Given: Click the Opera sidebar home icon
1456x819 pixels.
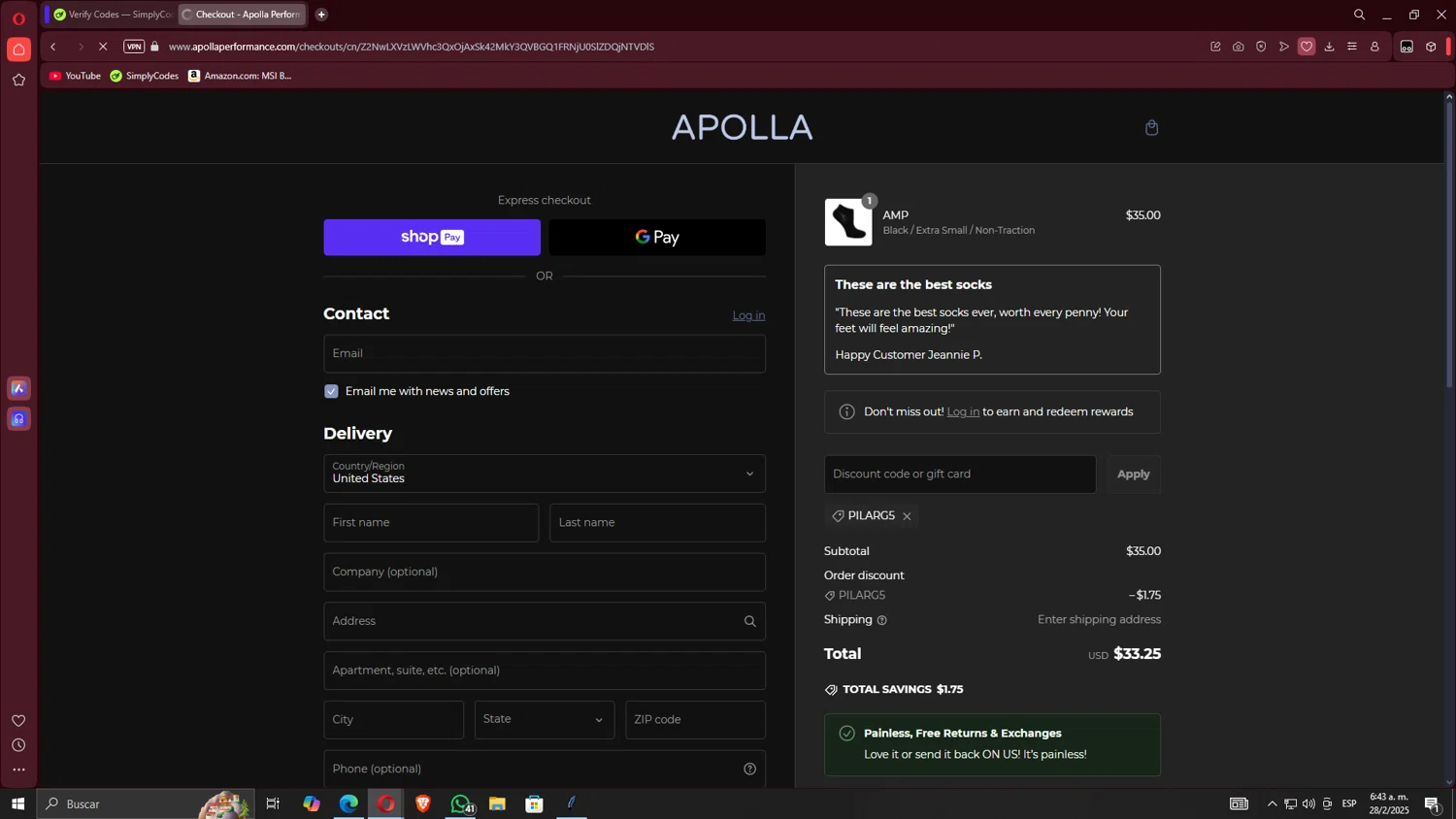Looking at the screenshot, I should pos(18,49).
